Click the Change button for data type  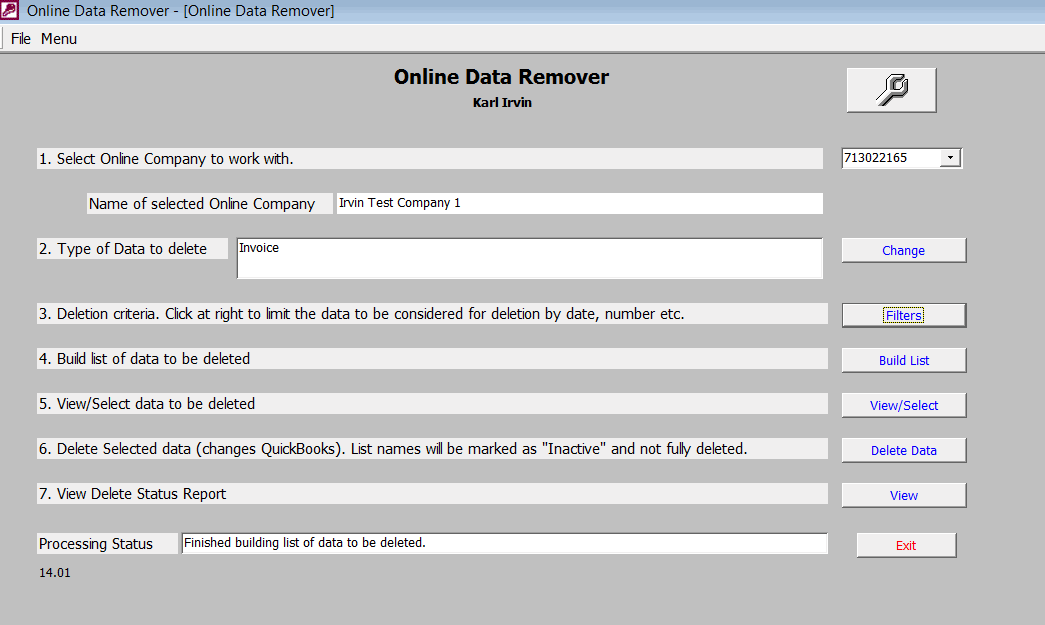pos(904,251)
